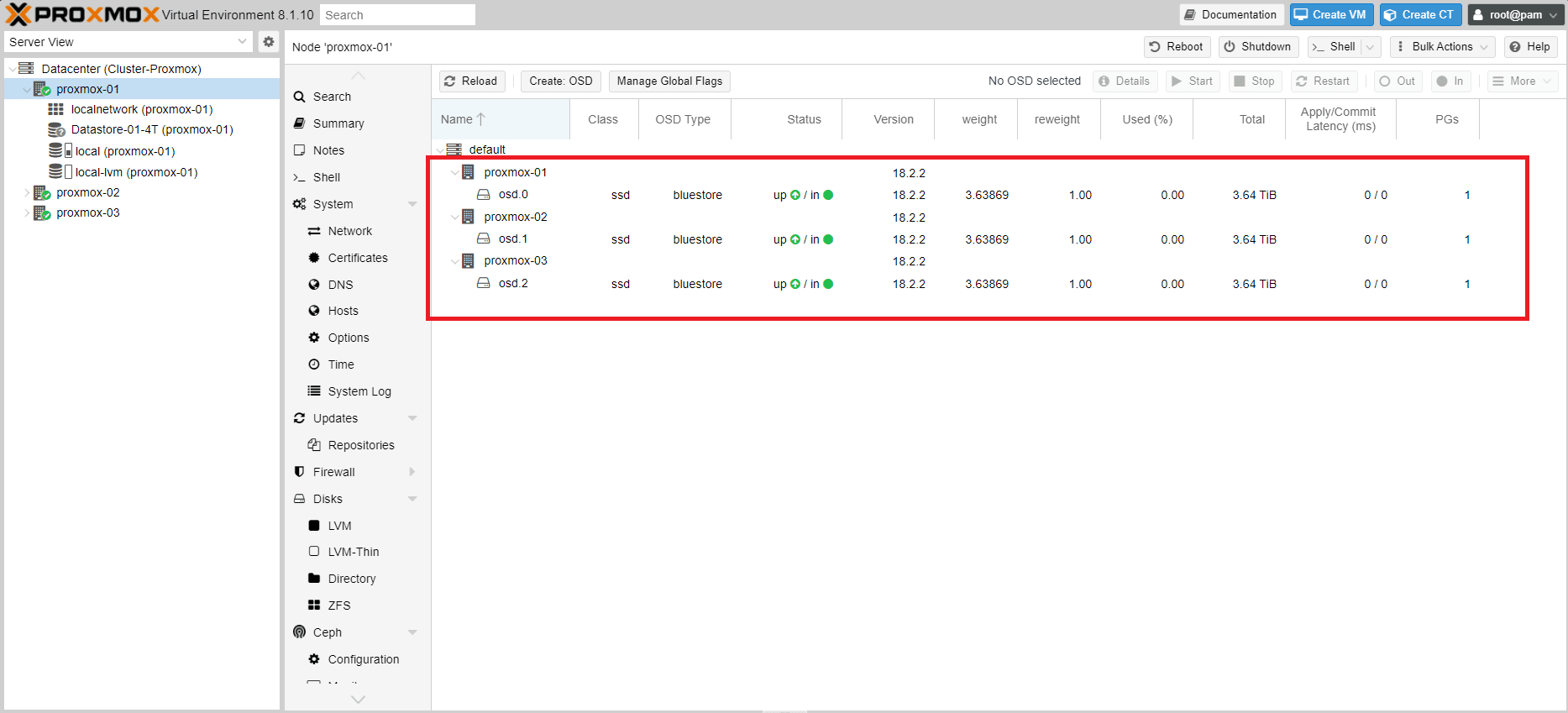Image resolution: width=1568 pixels, height=713 pixels.
Task: Click the Create: OSD button
Action: point(561,81)
